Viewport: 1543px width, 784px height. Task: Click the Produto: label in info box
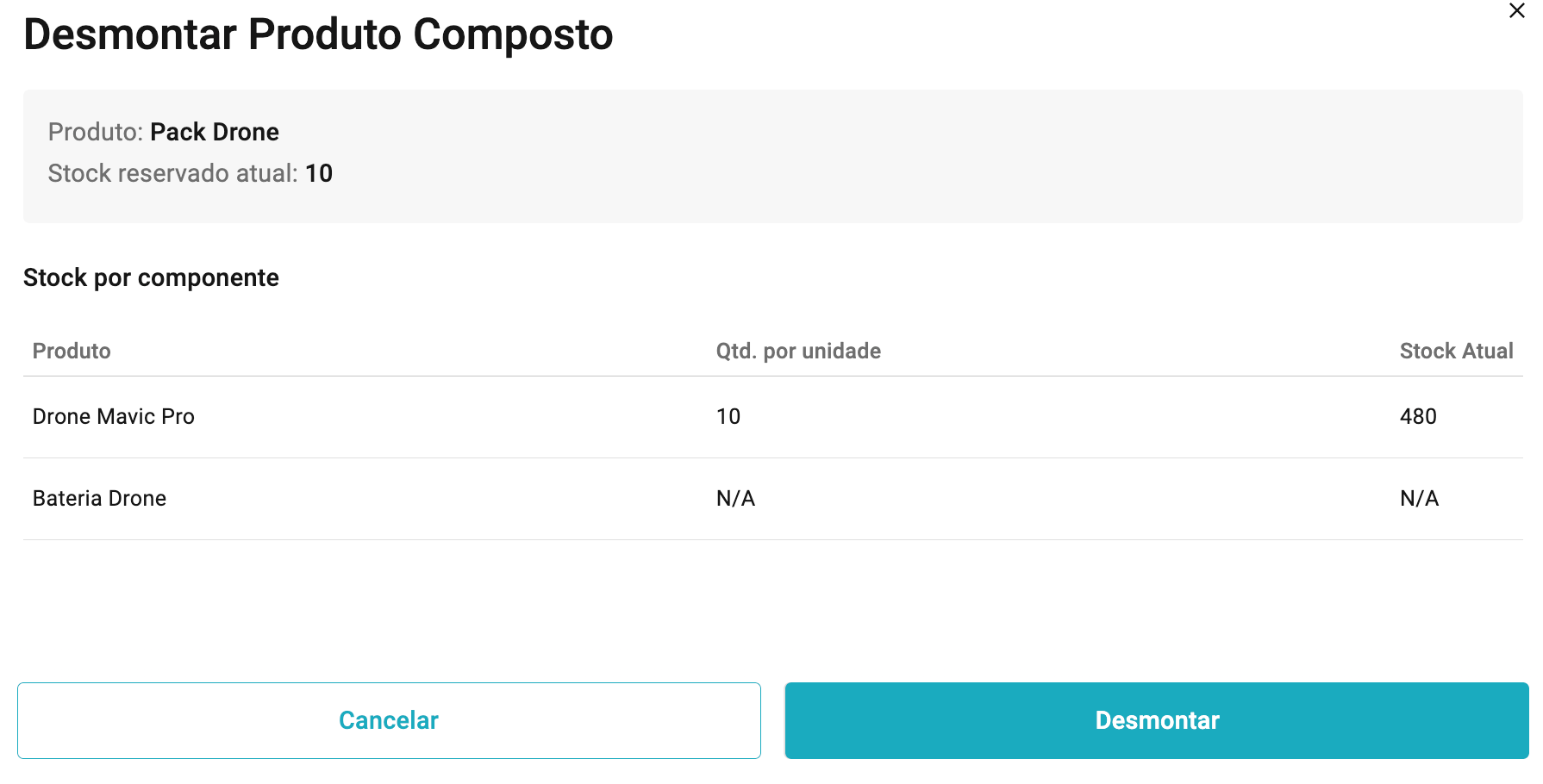95,132
